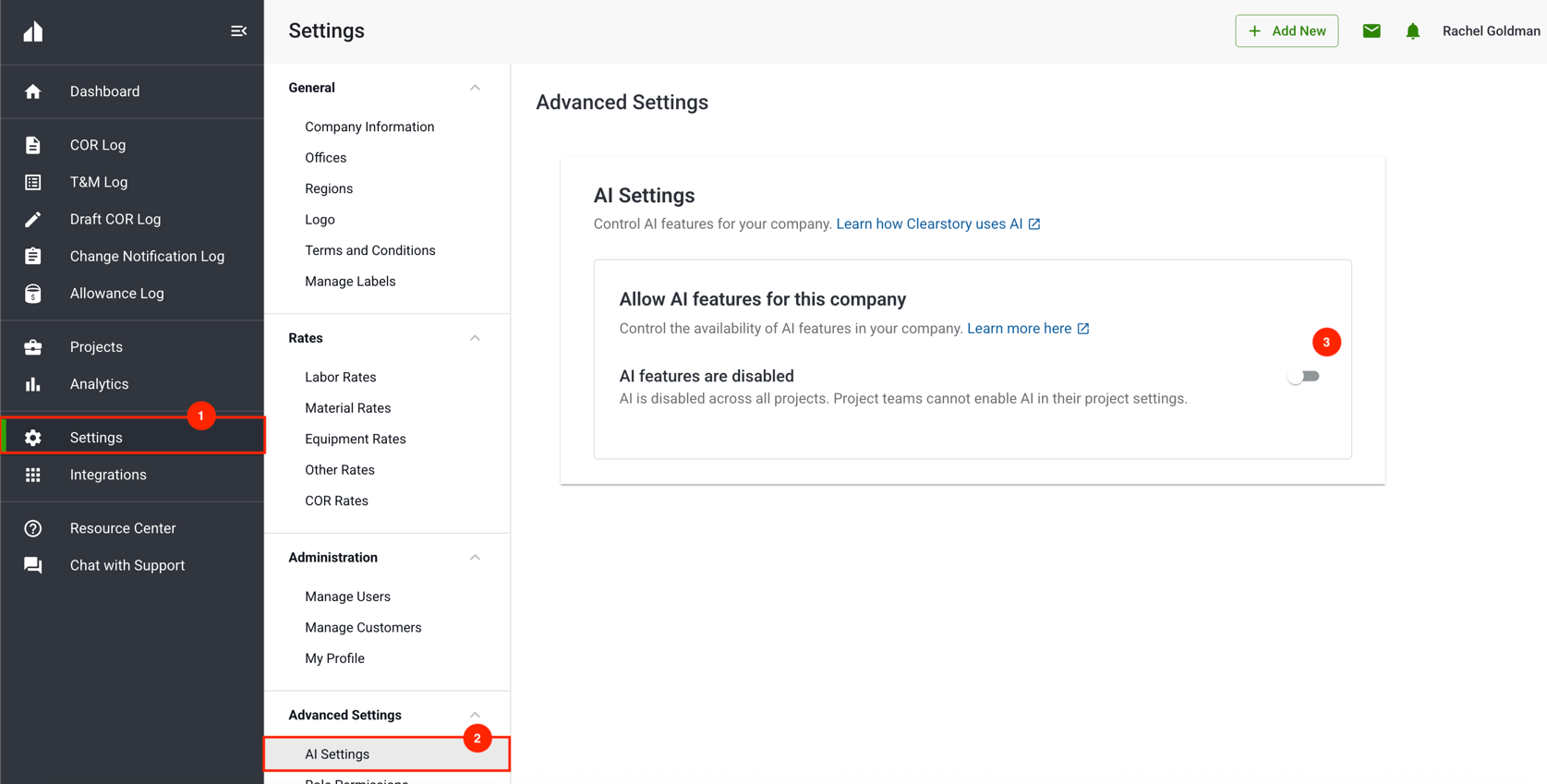
Task: Click the Analytics bar chart icon
Action: tap(33, 384)
